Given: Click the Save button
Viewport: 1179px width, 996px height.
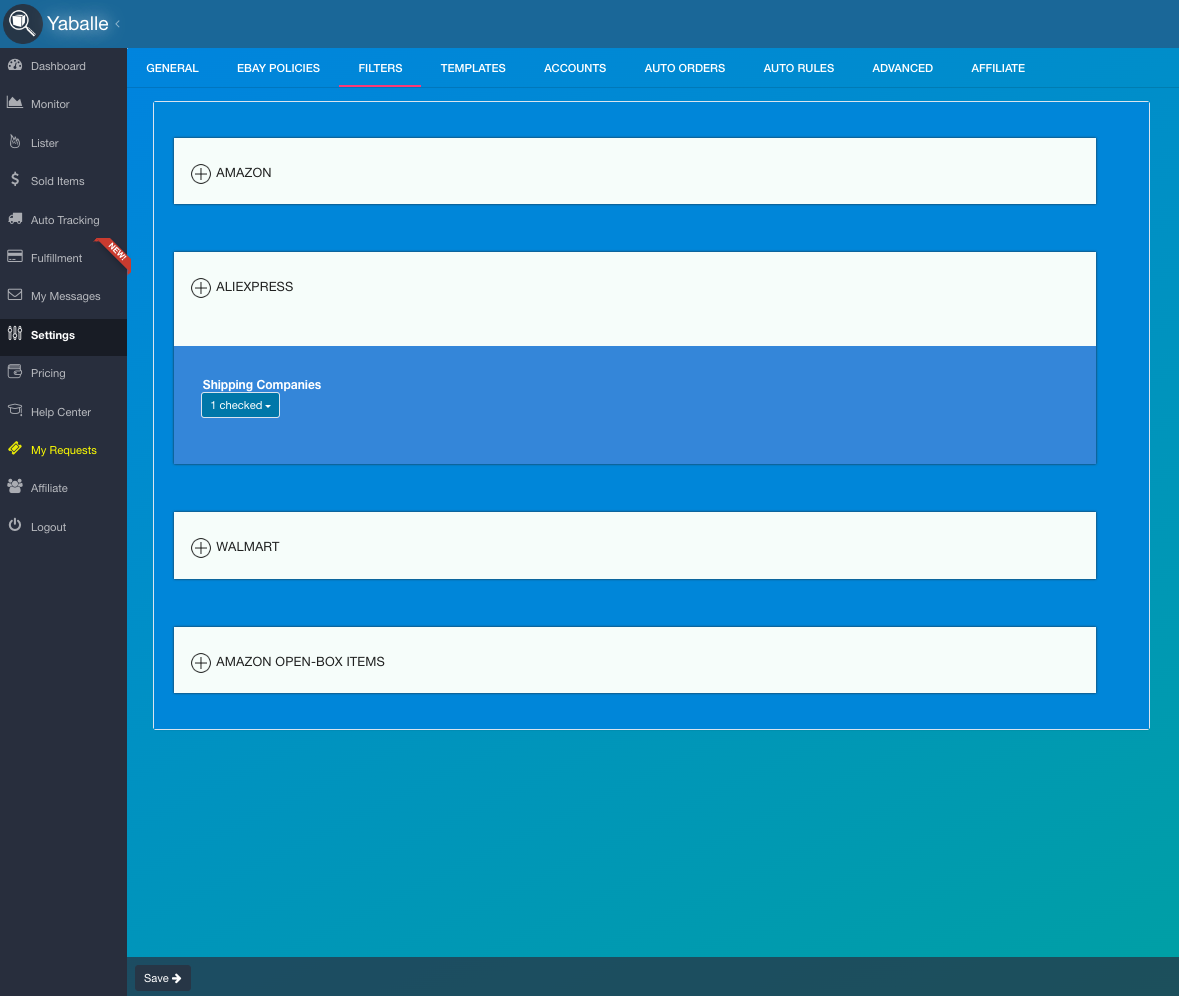Looking at the screenshot, I should [162, 978].
